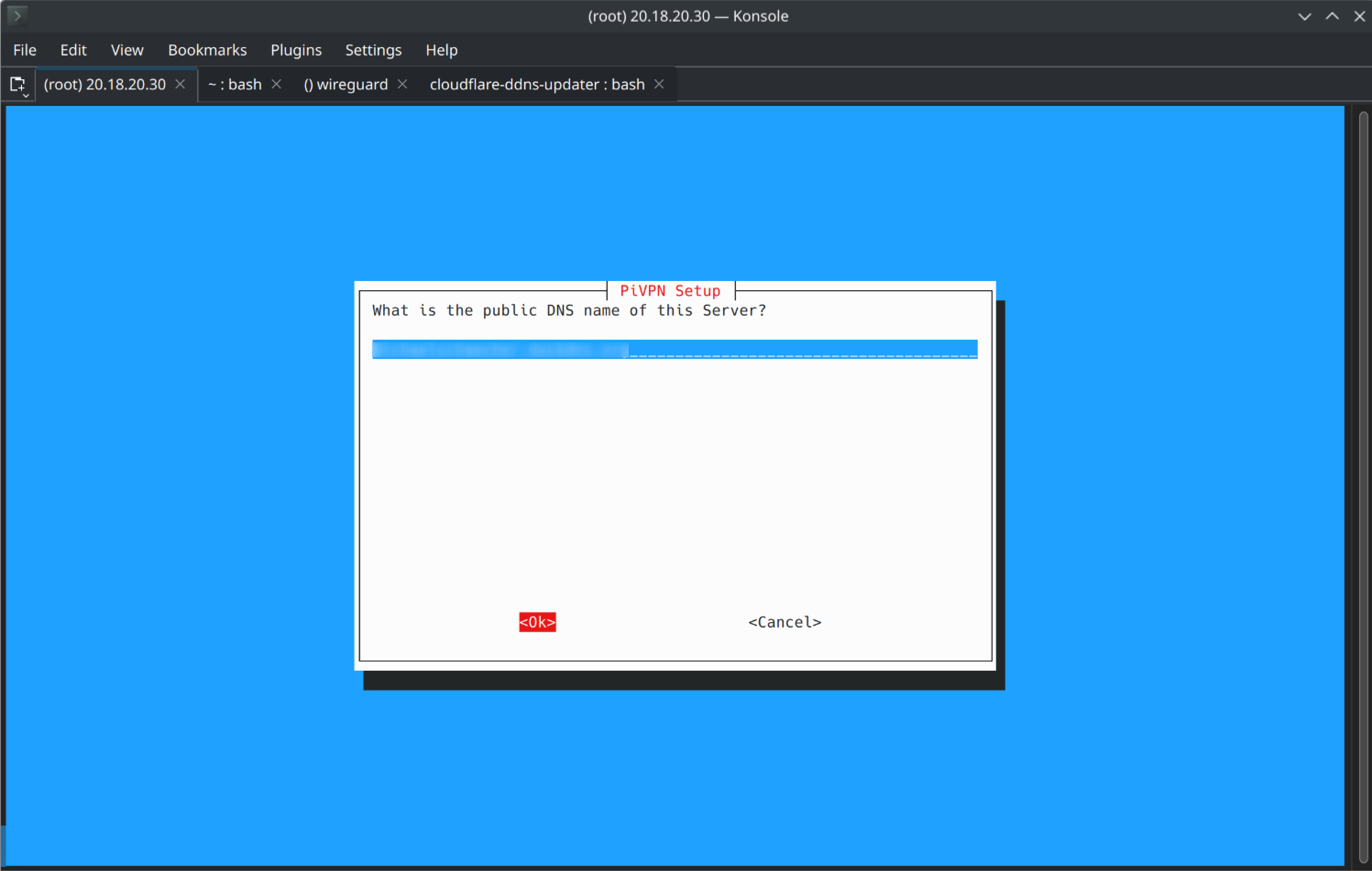Open the File menu
The width and height of the screenshot is (1372, 871).
click(24, 50)
